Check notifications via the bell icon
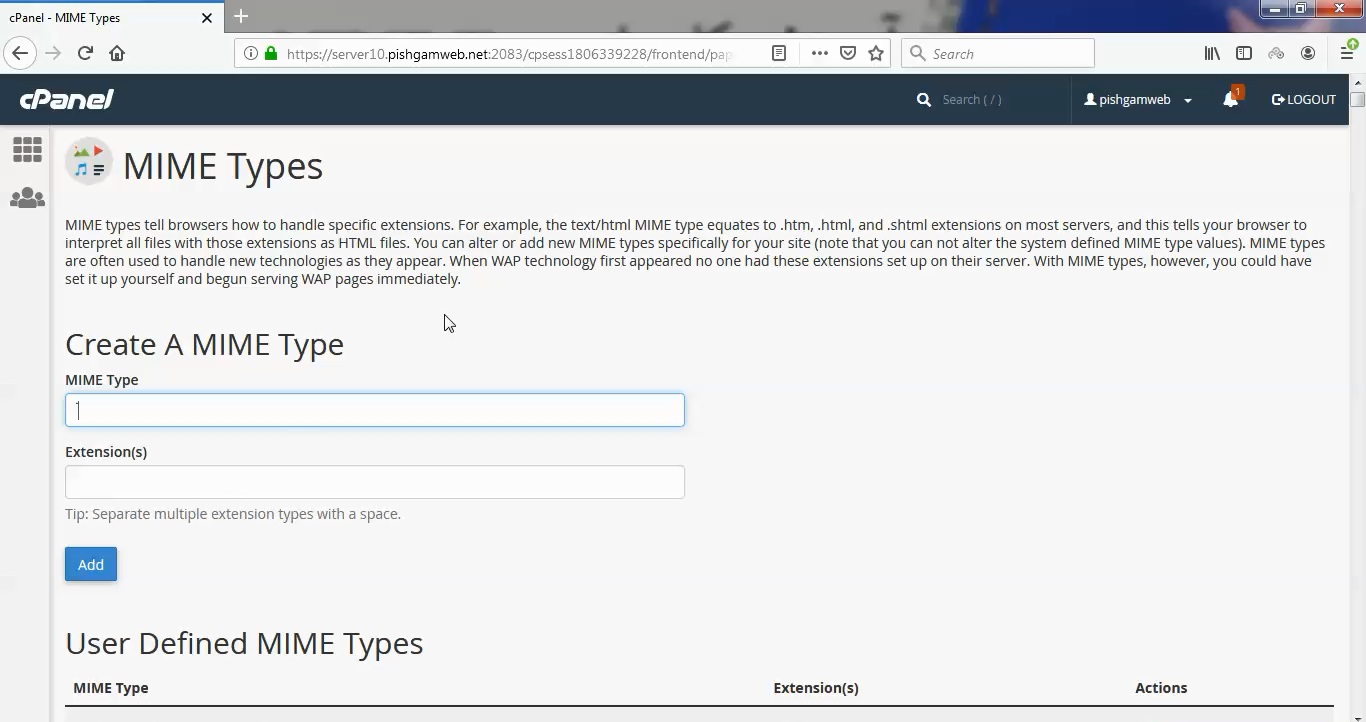The image size is (1366, 722). (x=1230, y=99)
